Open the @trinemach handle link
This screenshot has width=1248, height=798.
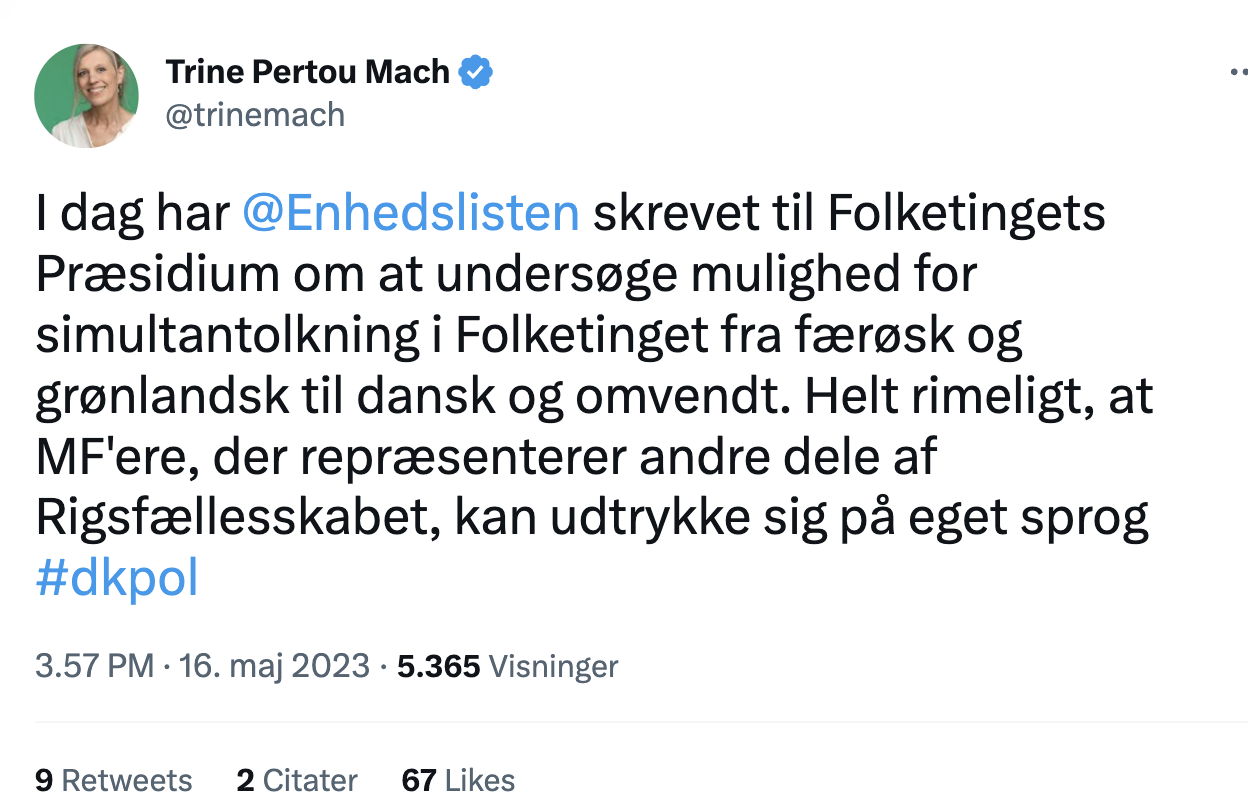tap(255, 116)
